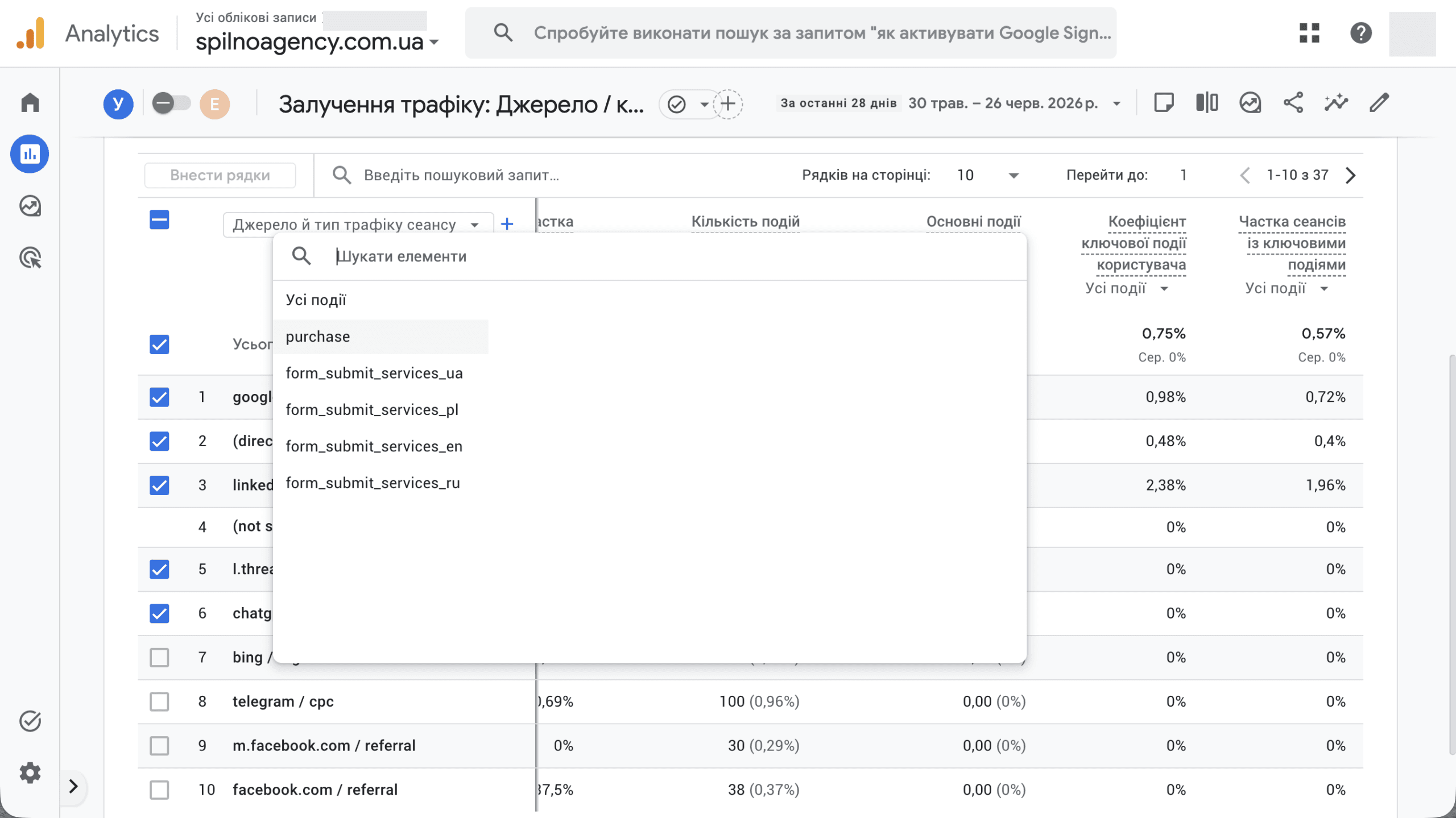Click the table search magnifier icon

(x=342, y=175)
